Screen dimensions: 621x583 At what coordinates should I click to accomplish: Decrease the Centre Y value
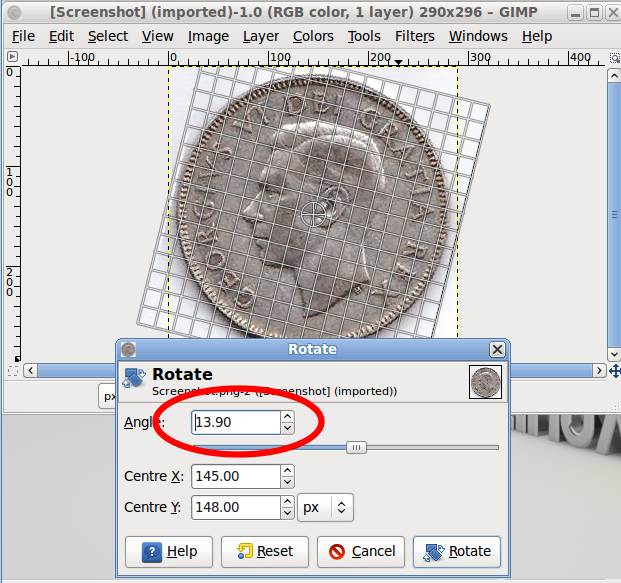[x=288, y=513]
